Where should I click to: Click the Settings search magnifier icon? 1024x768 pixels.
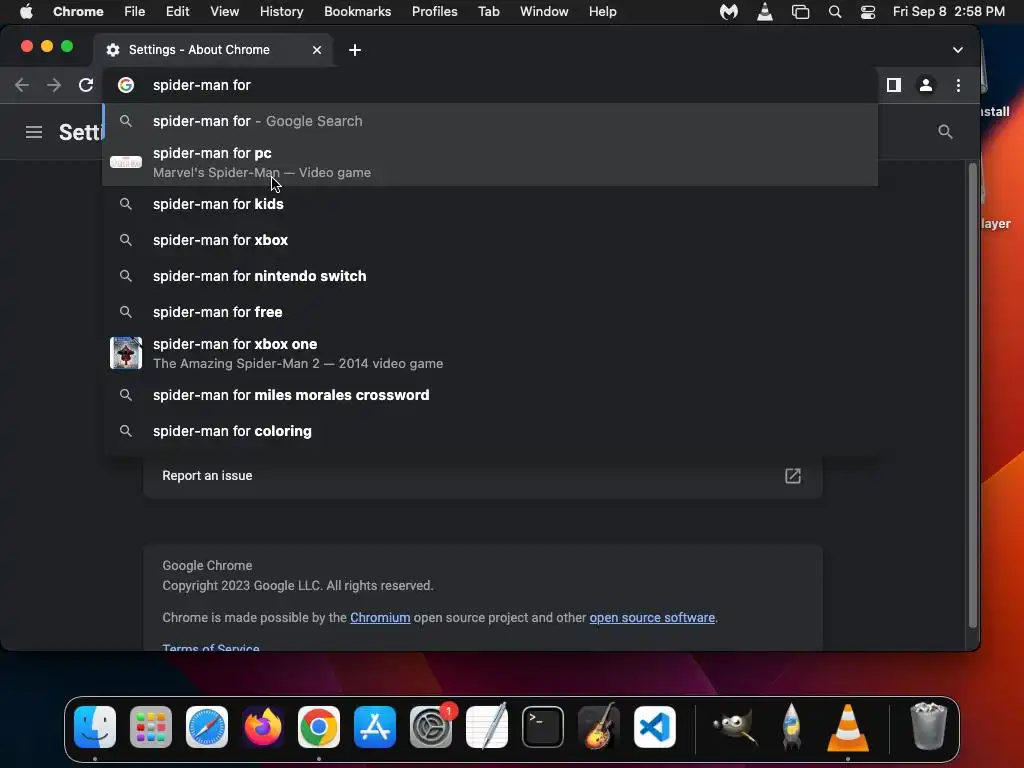click(945, 132)
